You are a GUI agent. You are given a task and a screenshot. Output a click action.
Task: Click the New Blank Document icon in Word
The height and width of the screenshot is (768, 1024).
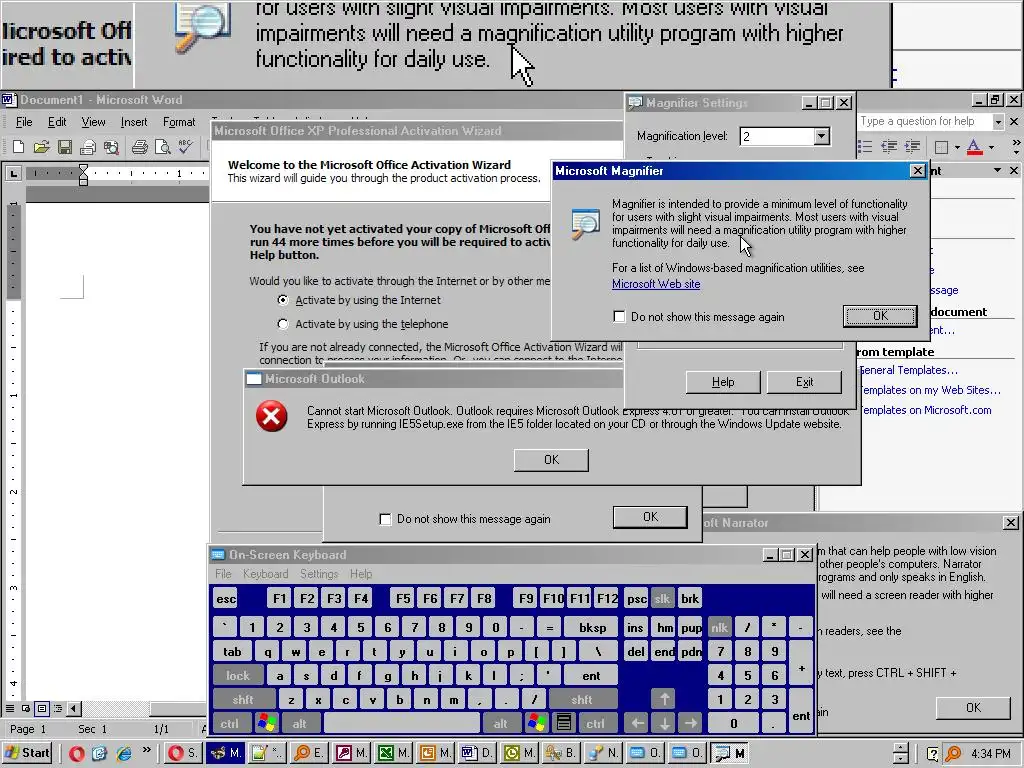click(x=18, y=147)
